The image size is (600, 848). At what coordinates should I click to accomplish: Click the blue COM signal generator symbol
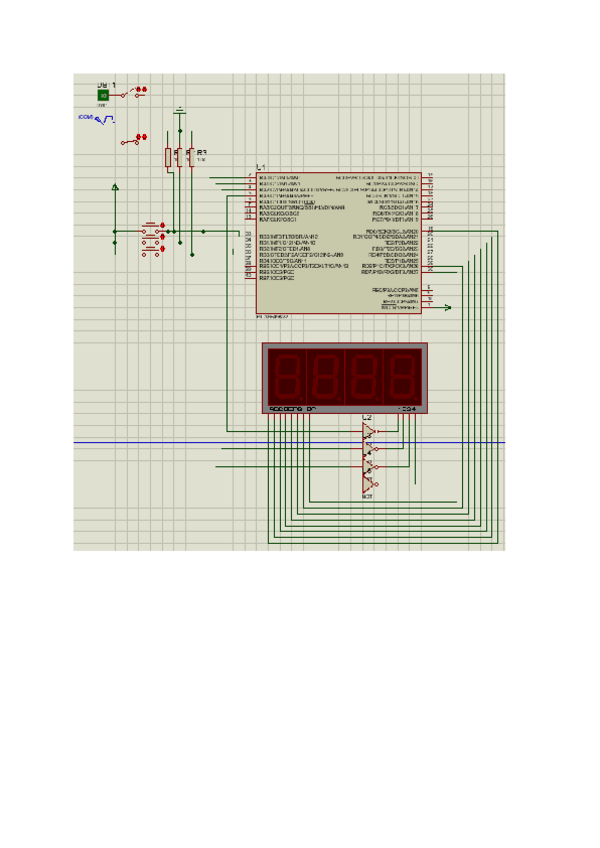pyautogui.click(x=103, y=119)
